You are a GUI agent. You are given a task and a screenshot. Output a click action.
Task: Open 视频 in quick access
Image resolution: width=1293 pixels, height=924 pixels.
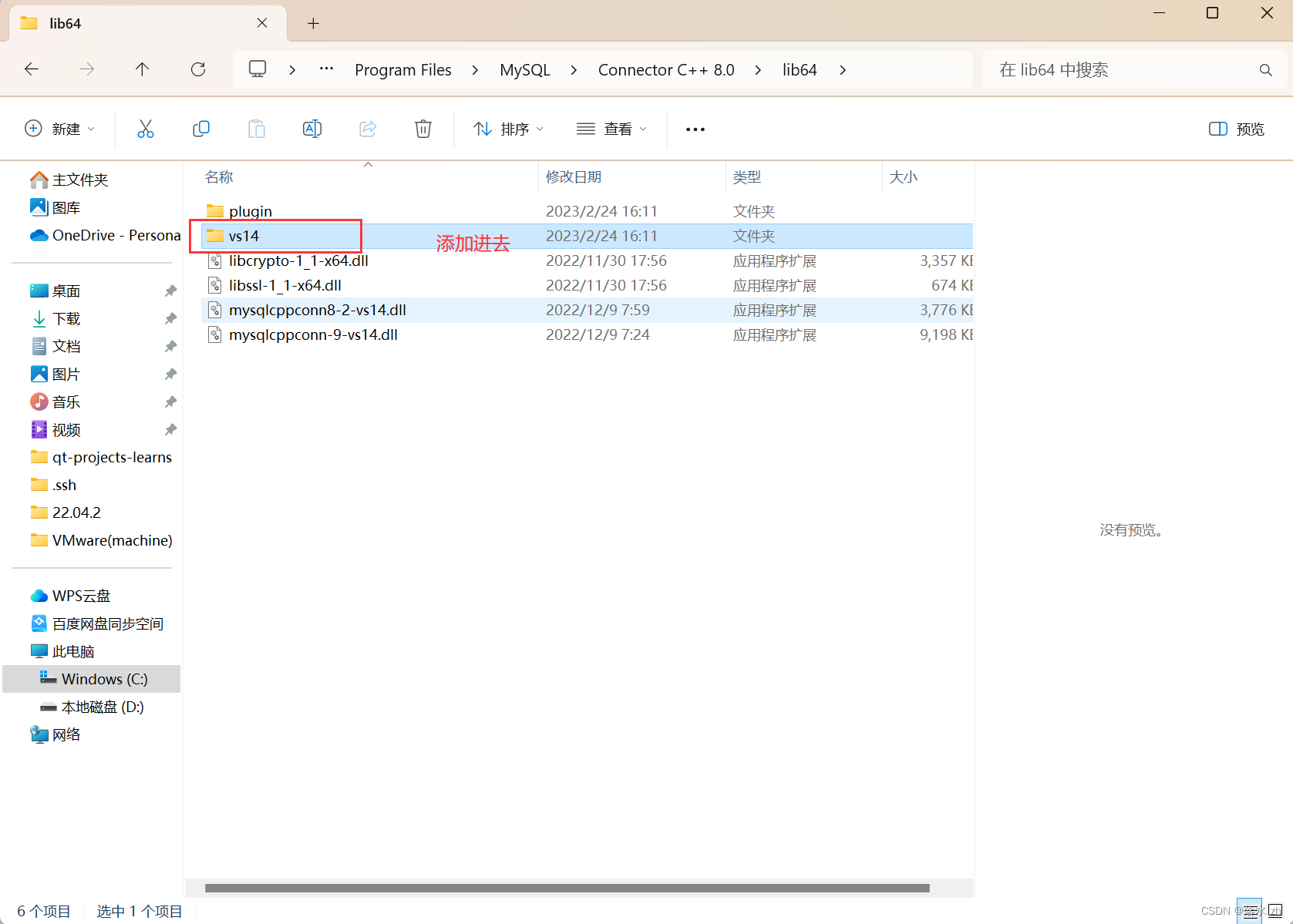tap(56, 429)
